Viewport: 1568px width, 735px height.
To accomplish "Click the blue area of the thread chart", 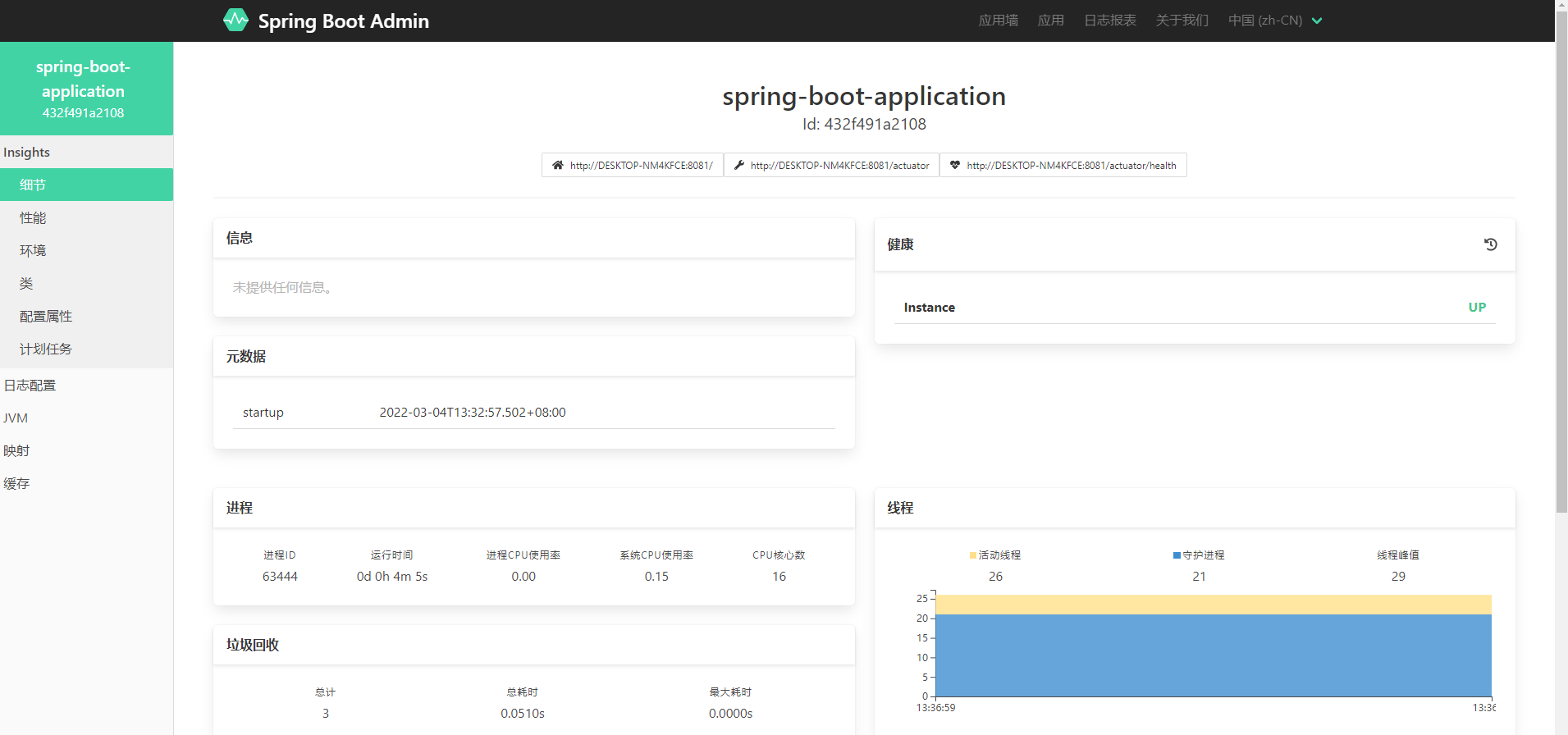I will 1213,655.
